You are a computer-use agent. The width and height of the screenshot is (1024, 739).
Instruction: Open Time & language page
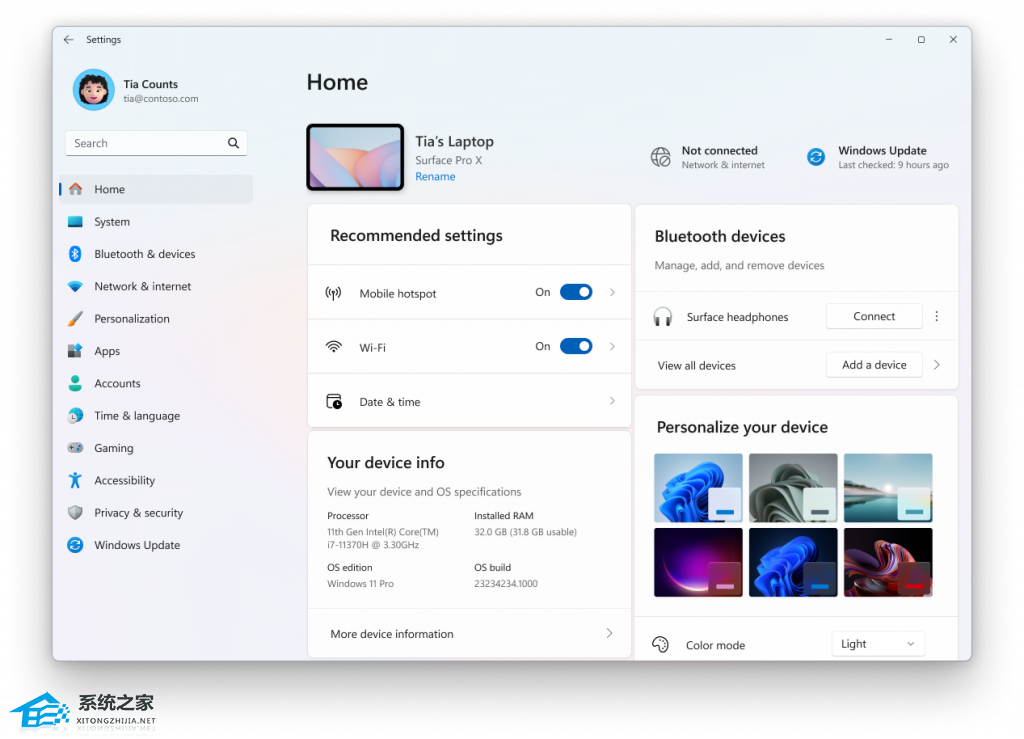click(156, 416)
